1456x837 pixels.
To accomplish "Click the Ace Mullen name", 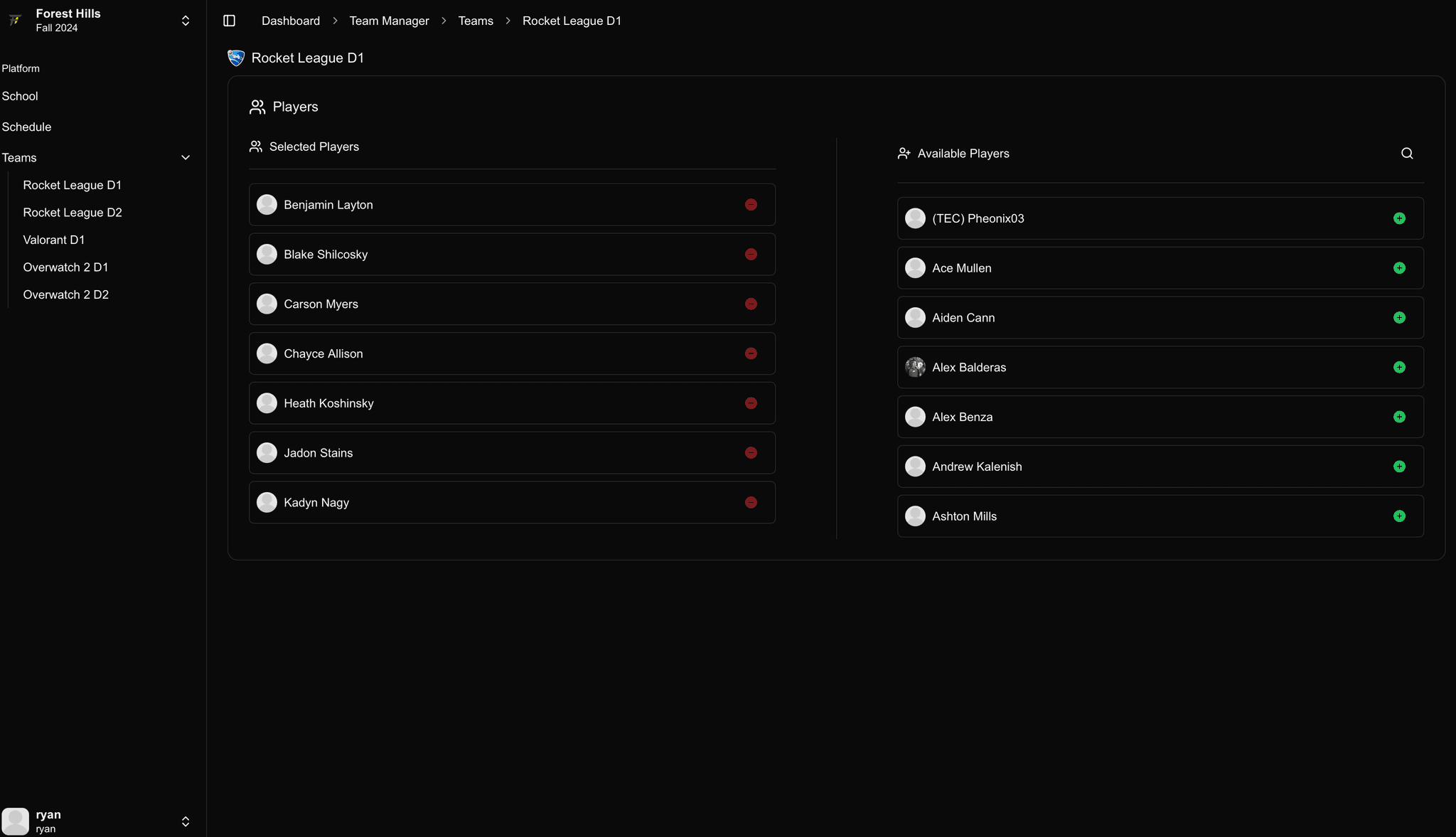I will click(962, 268).
